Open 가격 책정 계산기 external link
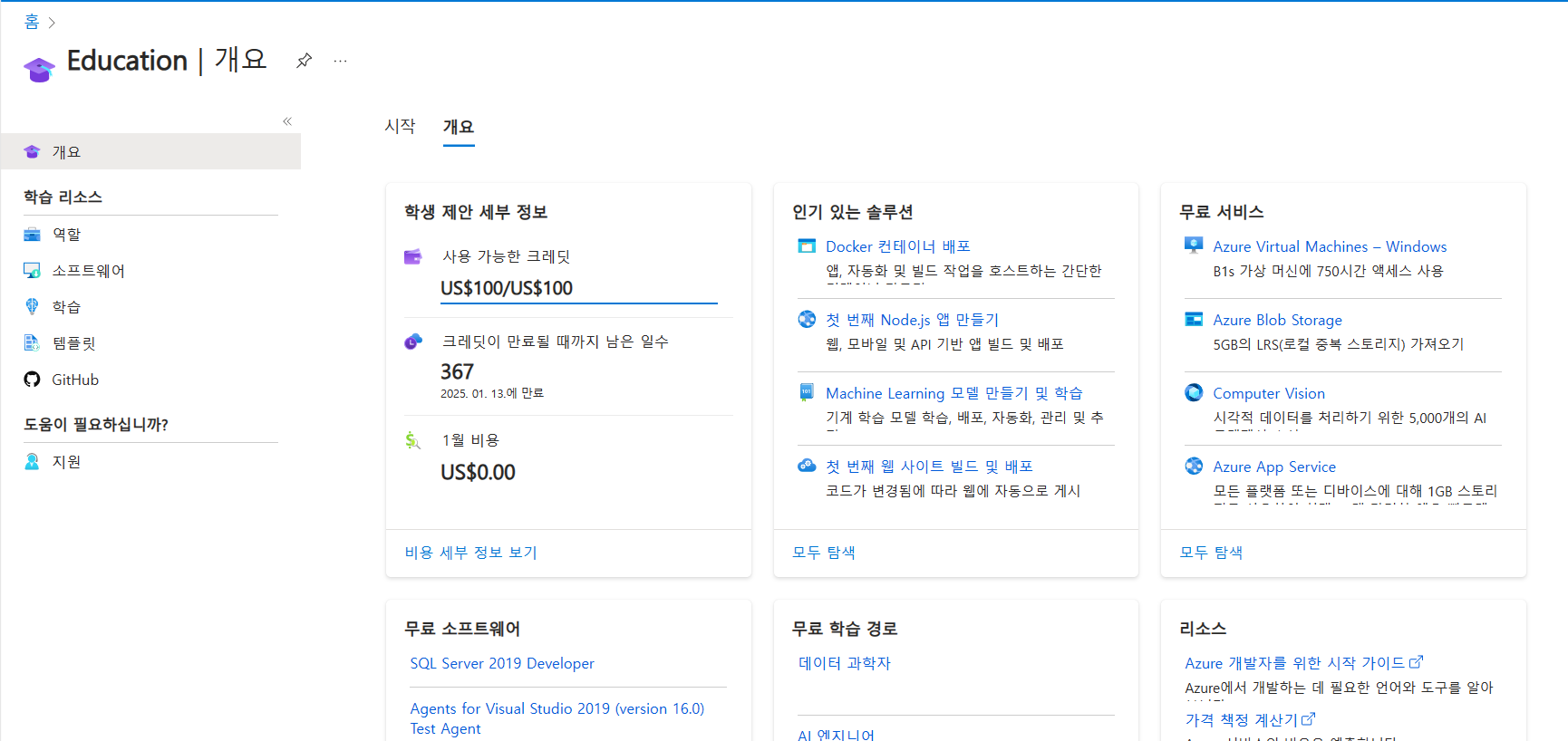The image size is (1568, 741). coord(1250,719)
